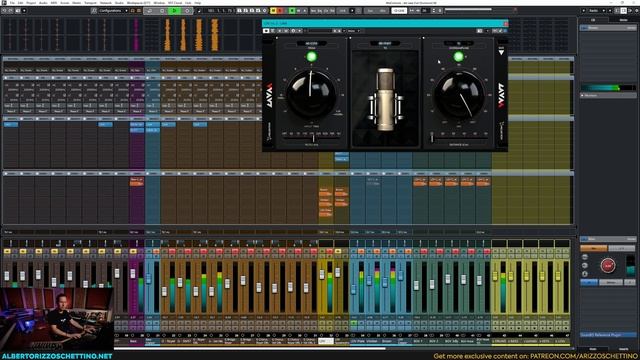This screenshot has width=640, height=360.
Task: Click the large left knob in the plugin
Action: pyautogui.click(x=311, y=94)
